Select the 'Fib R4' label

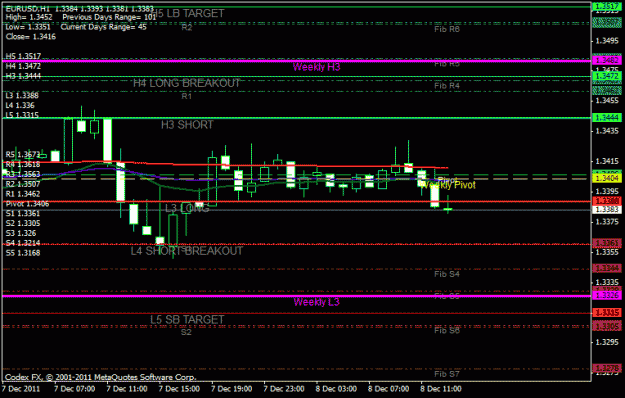tap(447, 86)
